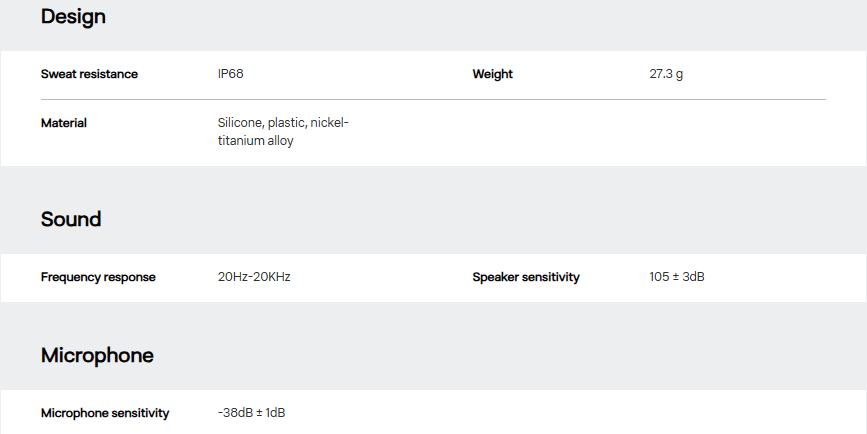Click the Microphone section heading

97,355
